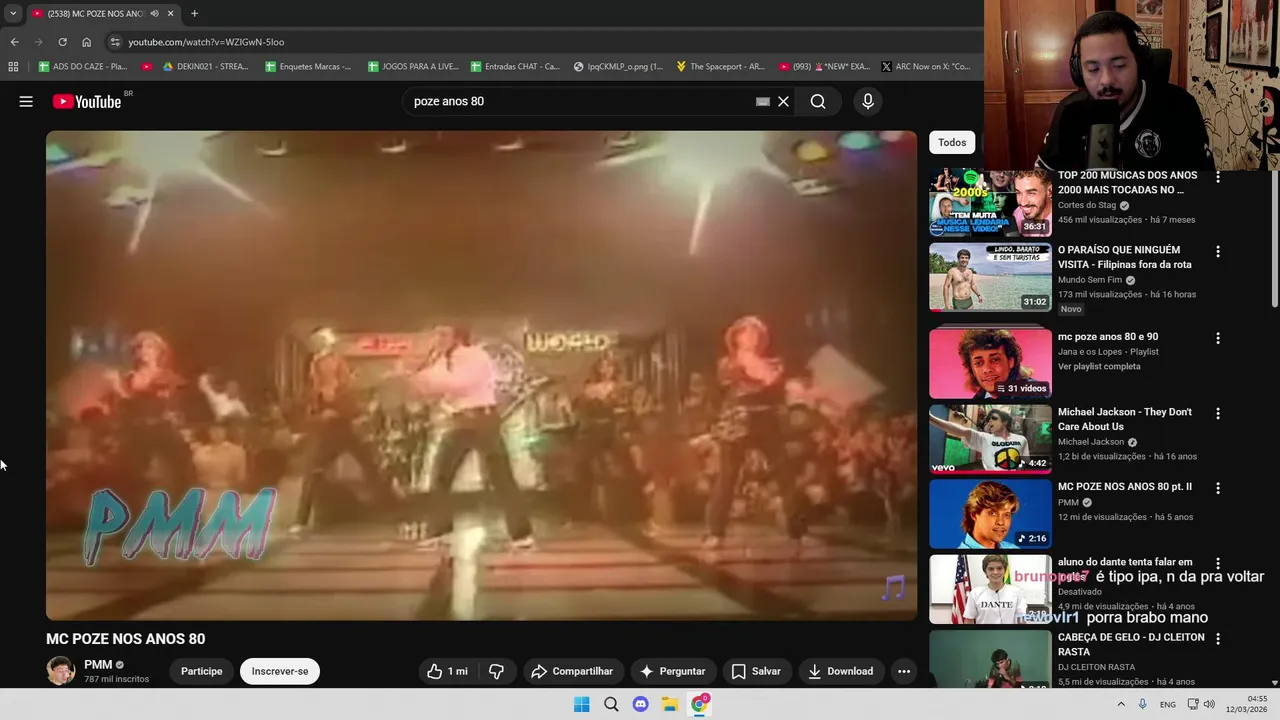The image size is (1280, 720).
Task: Click the Perguntar ask button
Action: pyautogui.click(x=672, y=671)
